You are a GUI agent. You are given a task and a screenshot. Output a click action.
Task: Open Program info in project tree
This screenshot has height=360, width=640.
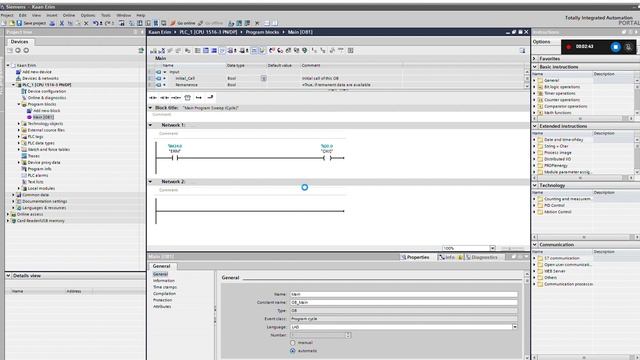coord(39,169)
